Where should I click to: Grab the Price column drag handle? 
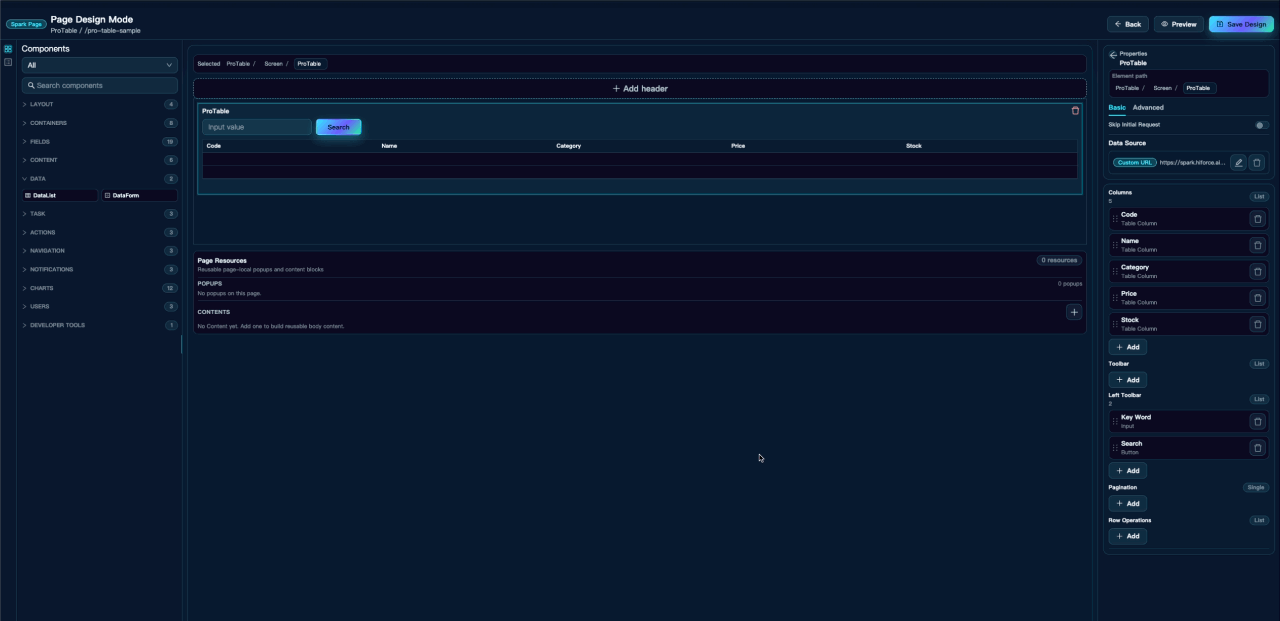point(1115,298)
